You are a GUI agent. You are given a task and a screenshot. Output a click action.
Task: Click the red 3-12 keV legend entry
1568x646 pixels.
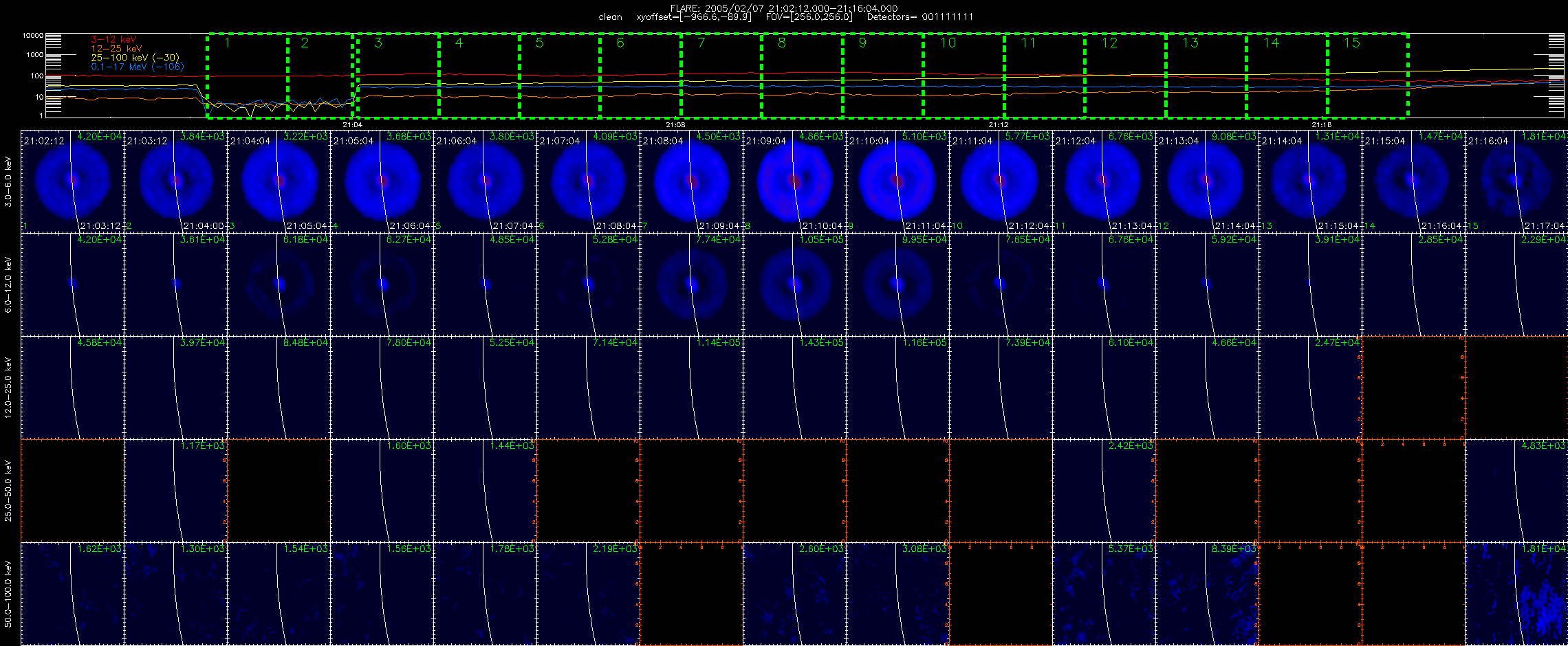click(x=113, y=40)
